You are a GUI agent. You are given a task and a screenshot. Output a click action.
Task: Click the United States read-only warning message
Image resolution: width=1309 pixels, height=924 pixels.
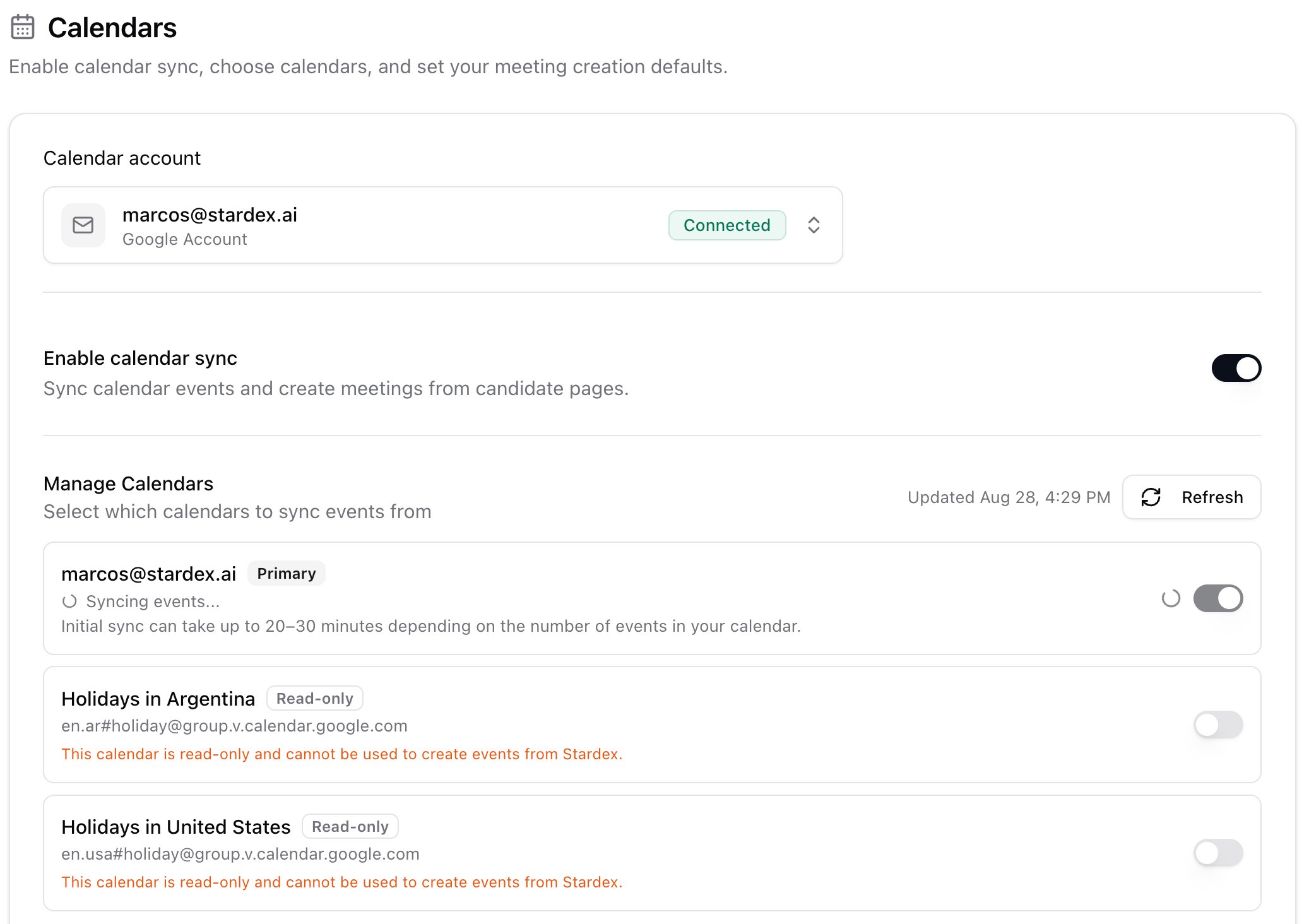coord(342,882)
